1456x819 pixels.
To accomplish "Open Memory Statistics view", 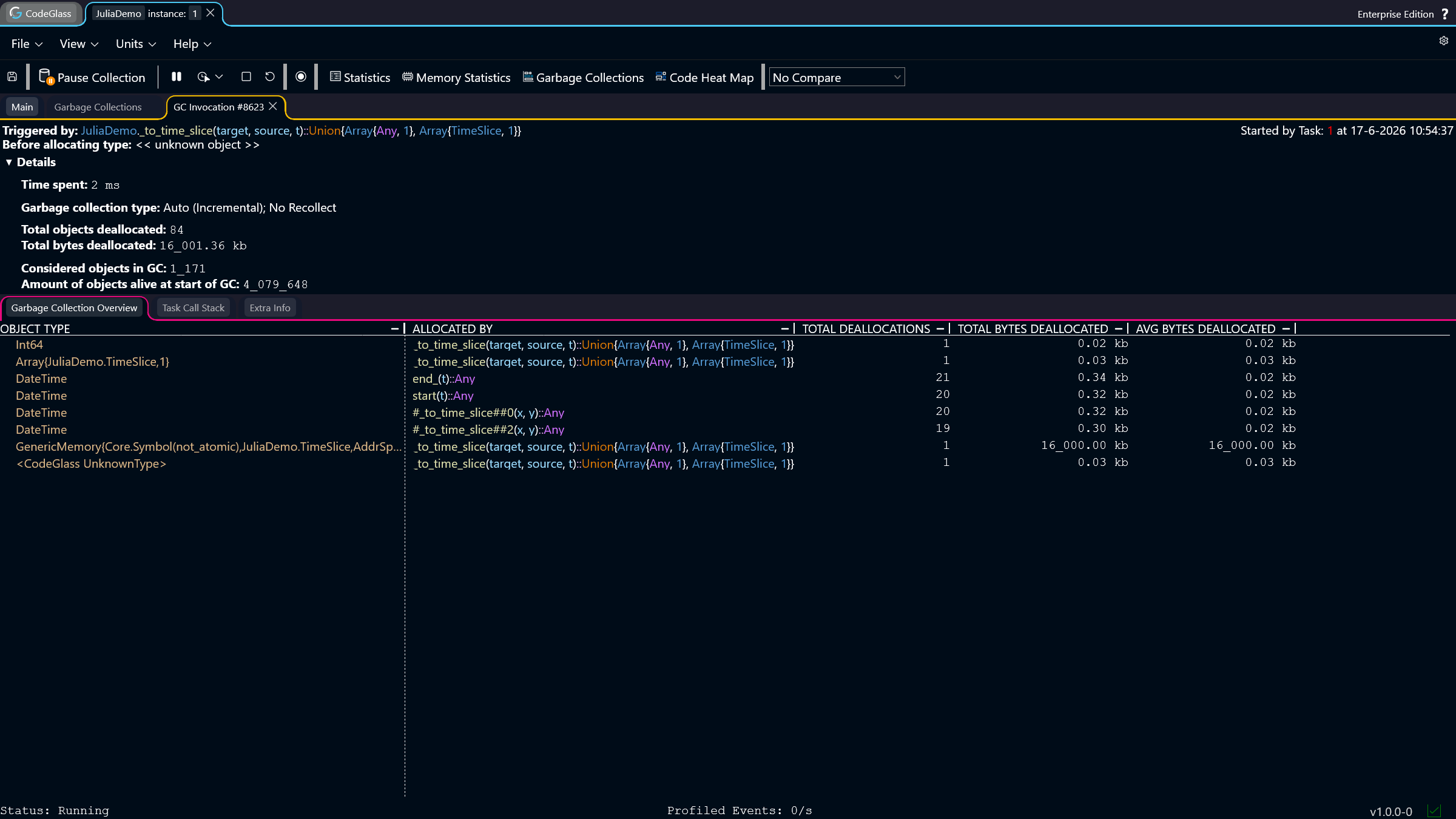I will click(x=456, y=78).
